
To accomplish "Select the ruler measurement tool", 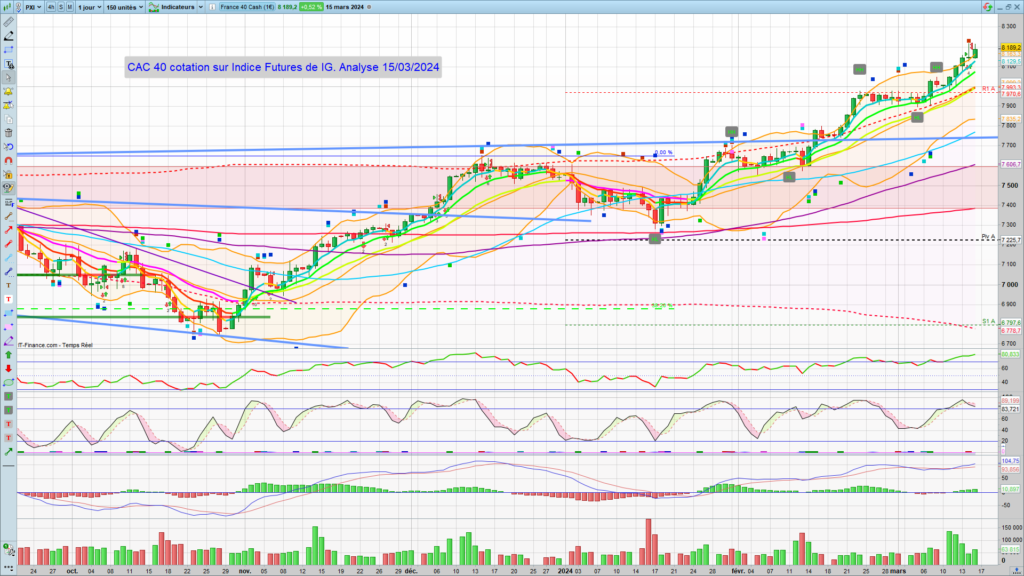I will (x=8, y=22).
